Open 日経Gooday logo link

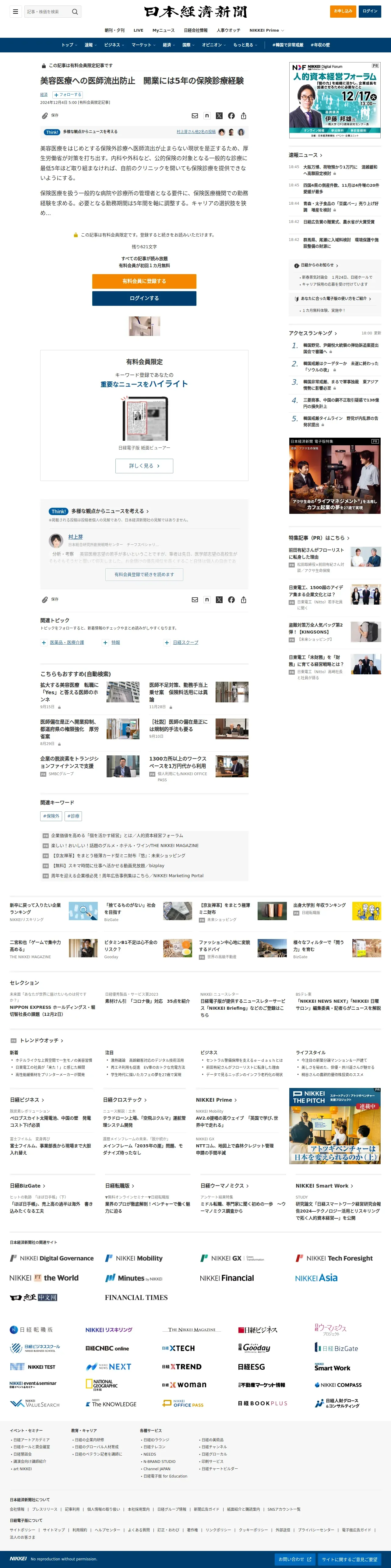(x=254, y=1348)
